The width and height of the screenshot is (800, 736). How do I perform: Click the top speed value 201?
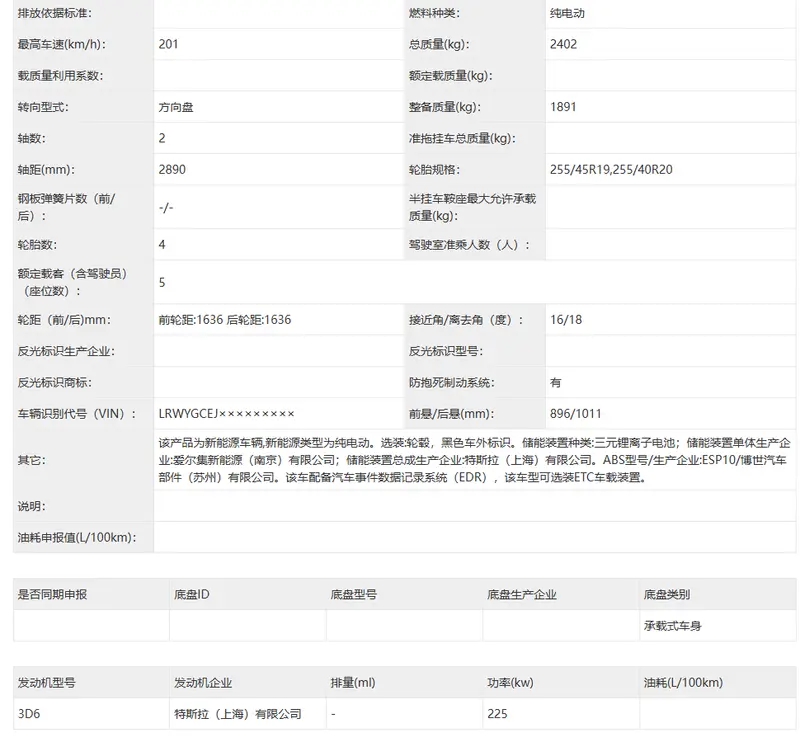[x=169, y=44]
